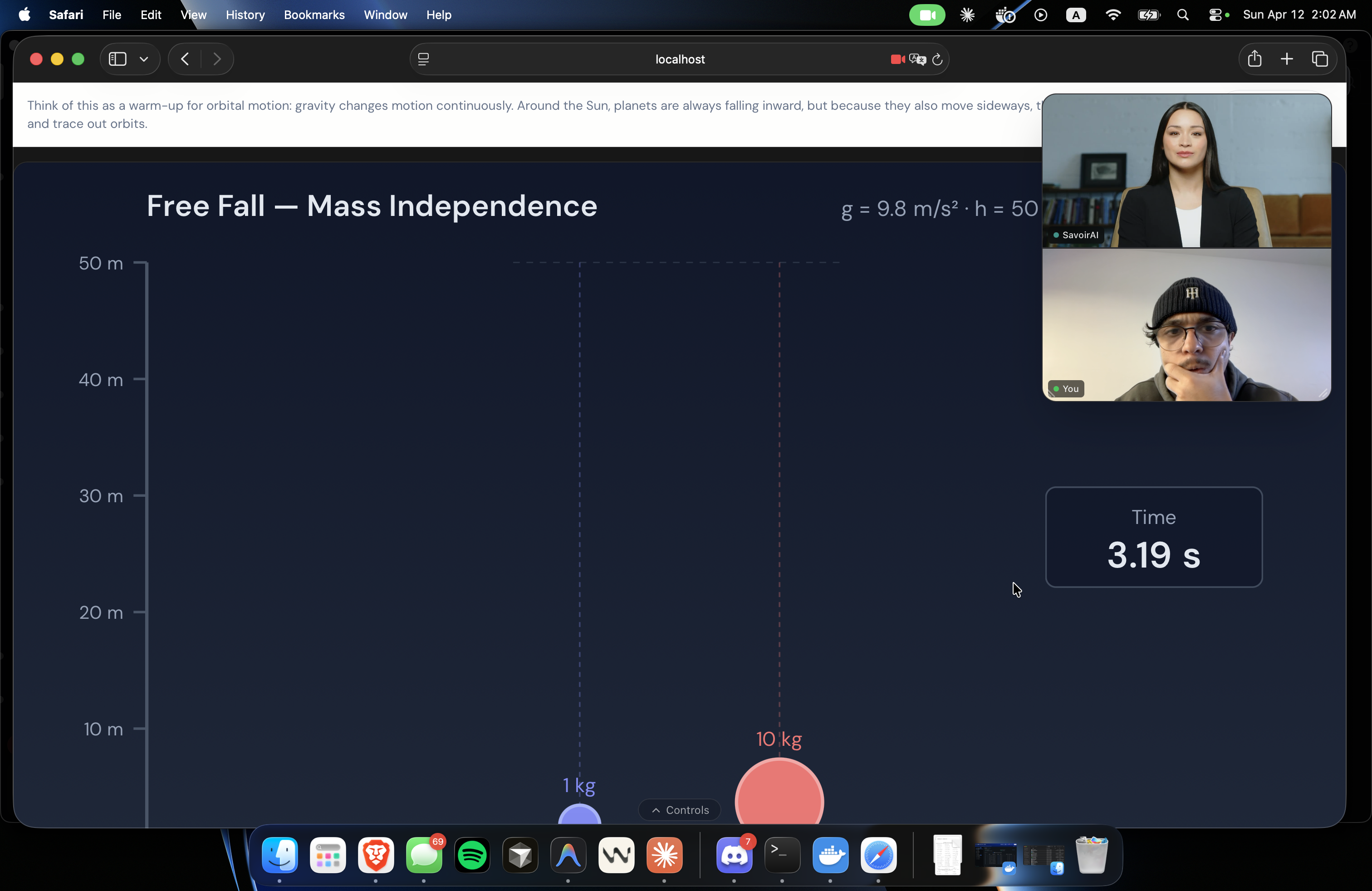
Task: Go back with the back arrow
Action: coord(185,59)
